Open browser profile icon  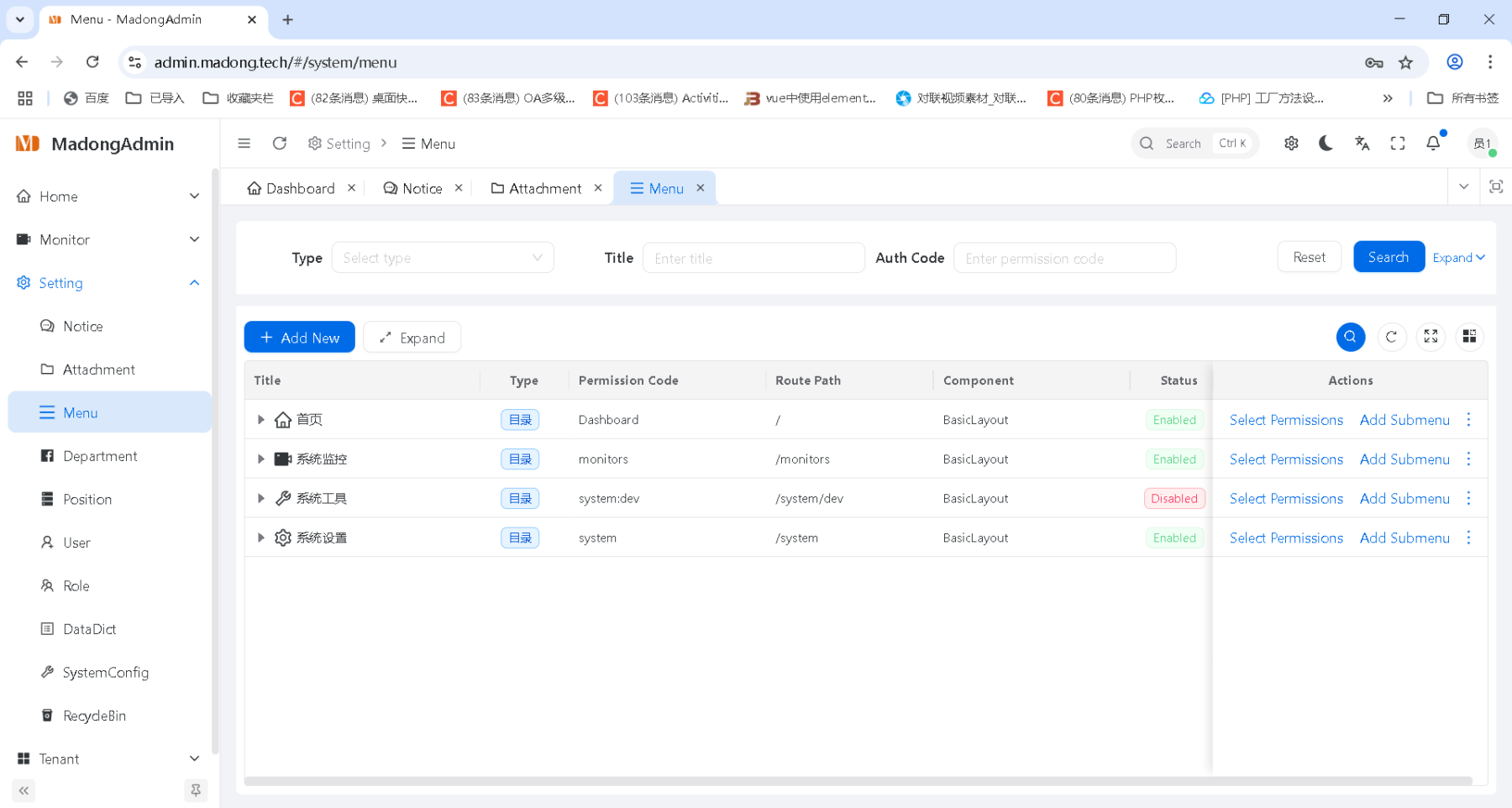click(1455, 62)
